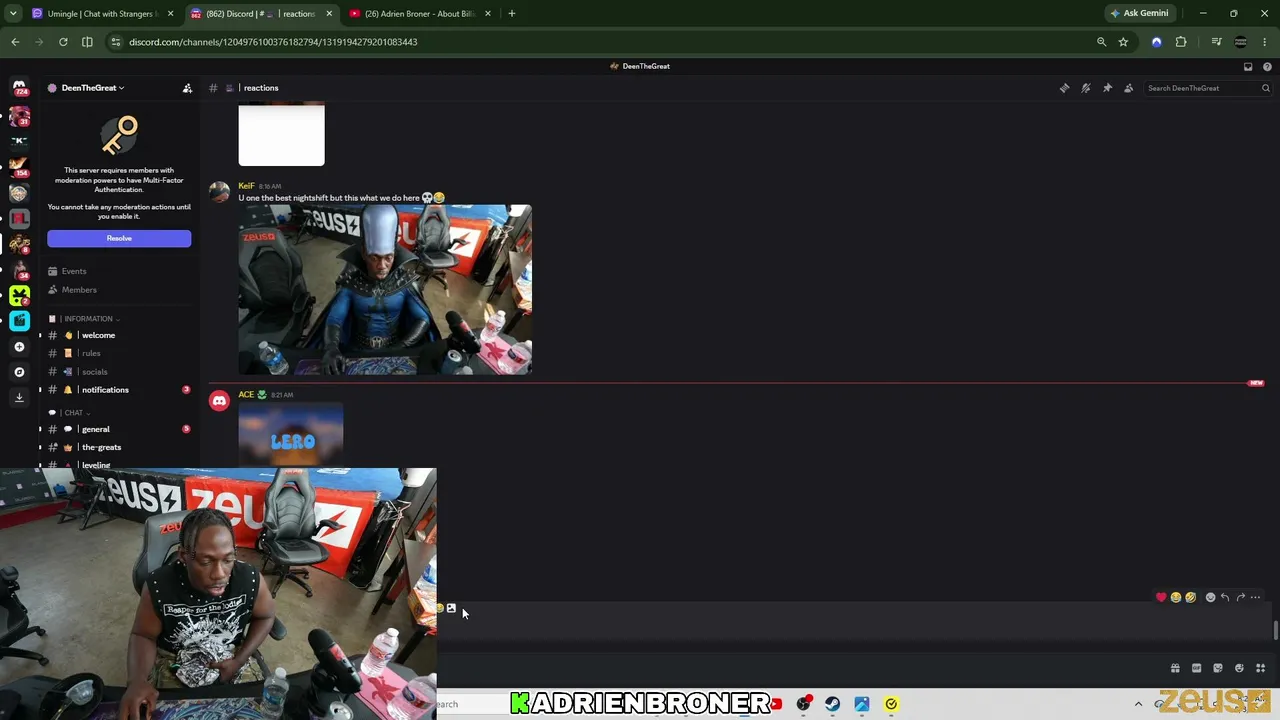Bookmark this page with the star icon
1280x720 pixels.
click(1123, 42)
